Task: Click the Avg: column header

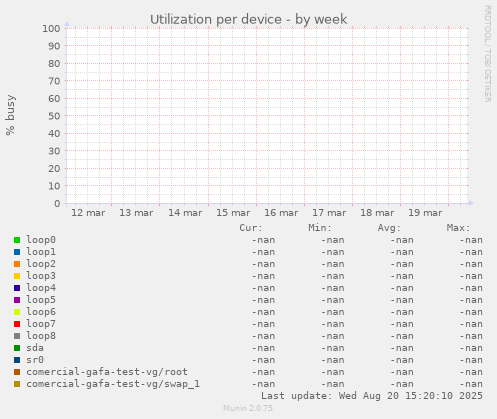Action: pyautogui.click(x=389, y=228)
